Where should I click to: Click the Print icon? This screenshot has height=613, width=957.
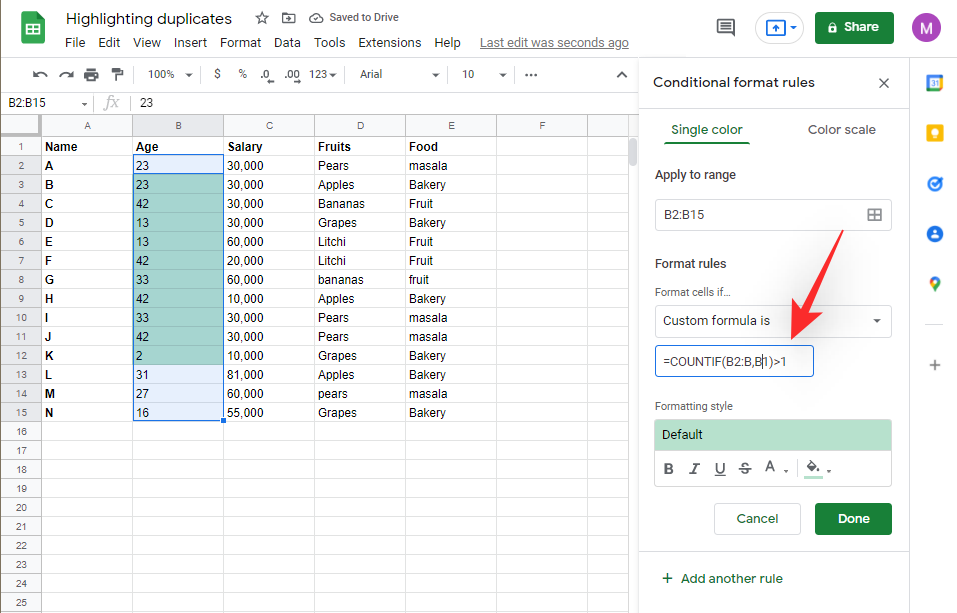pyautogui.click(x=90, y=74)
